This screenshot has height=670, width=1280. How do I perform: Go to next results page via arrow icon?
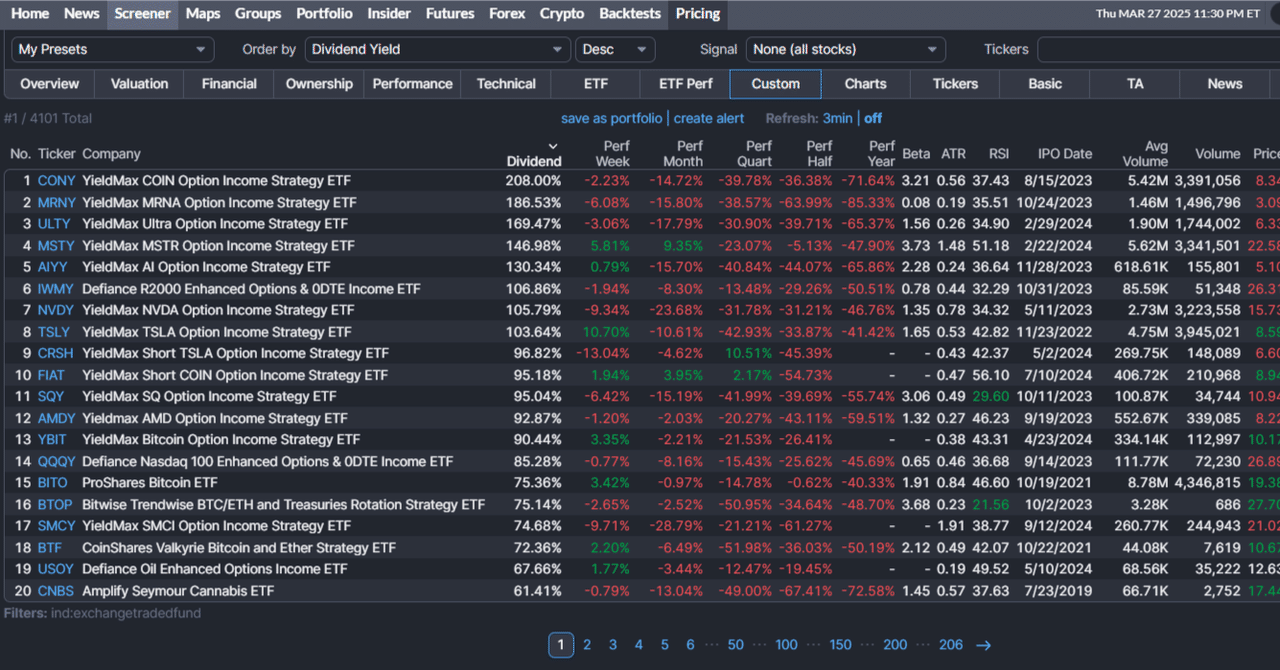(985, 645)
